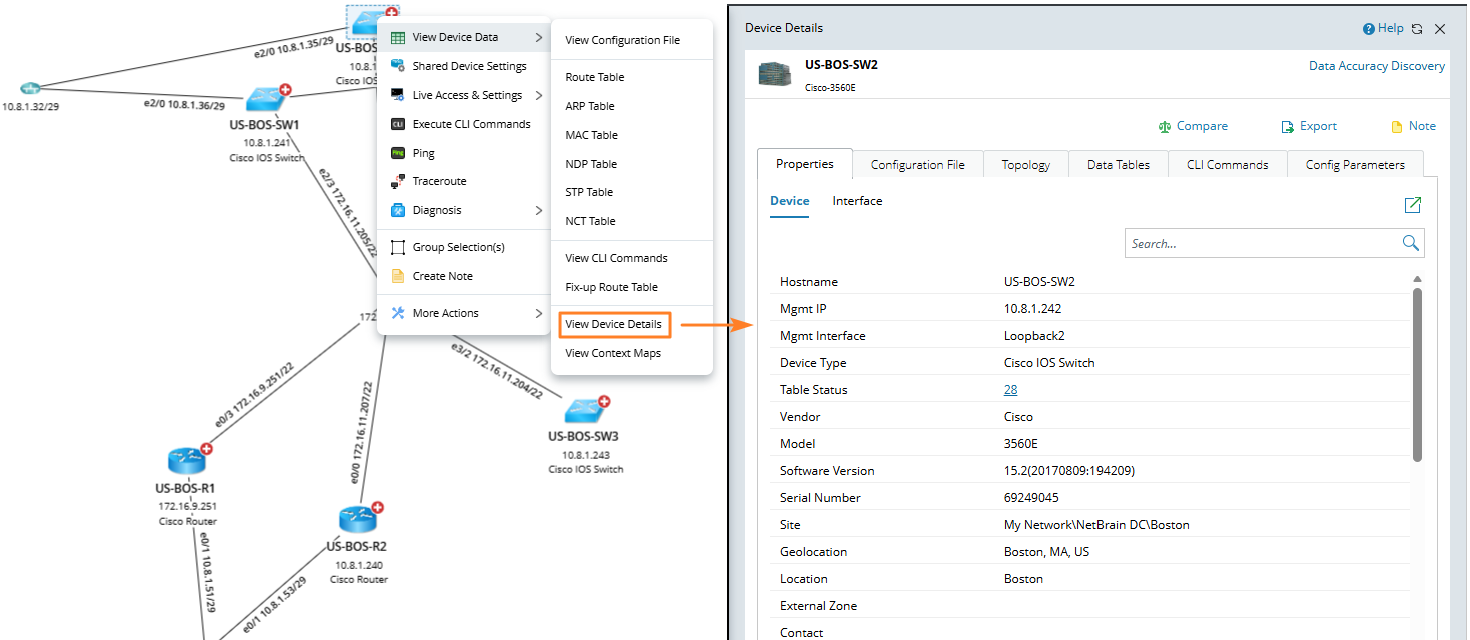
Task: Click the Table Status value 28 link
Action: click(1010, 390)
